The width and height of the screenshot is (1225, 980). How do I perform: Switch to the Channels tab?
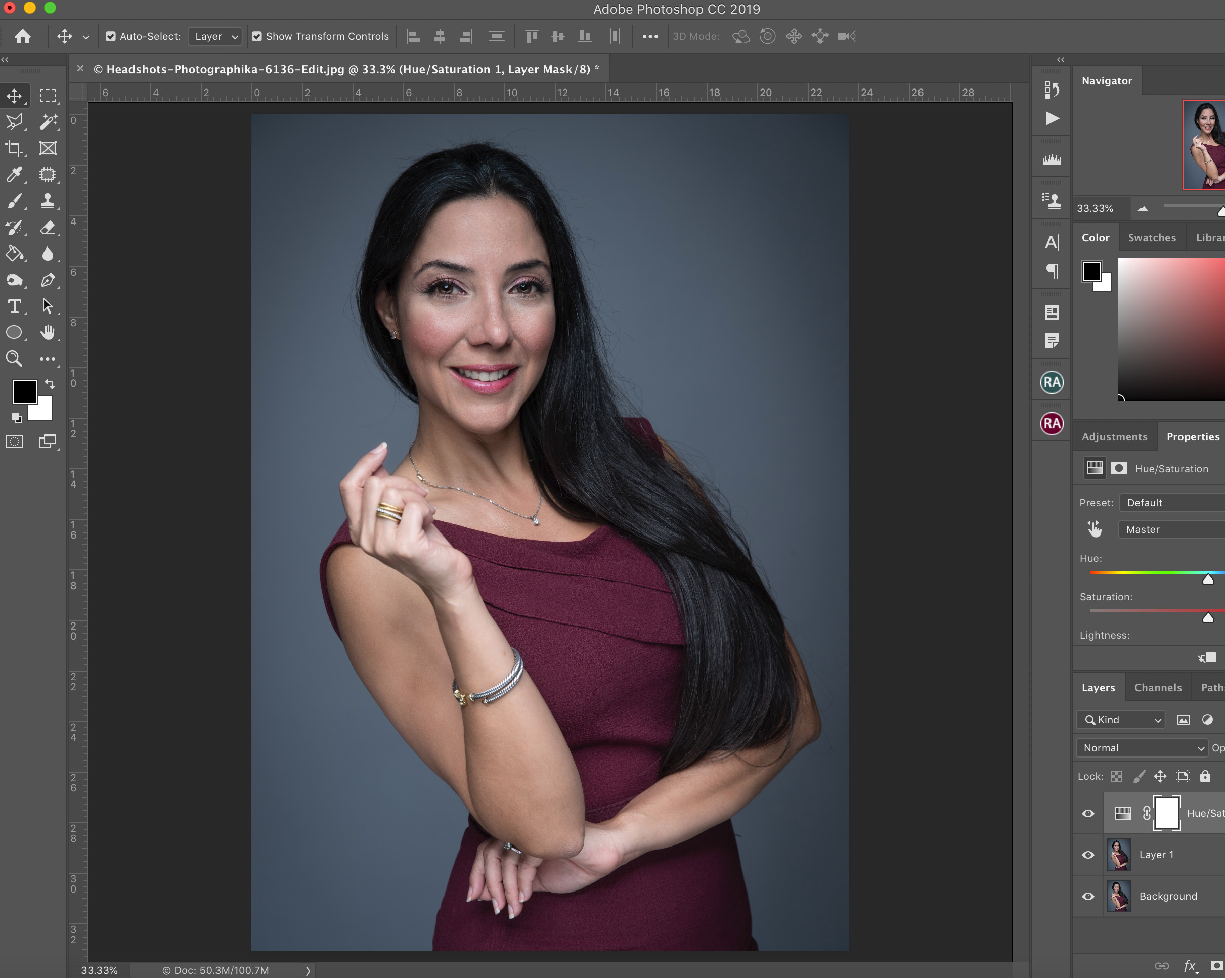tap(1157, 687)
